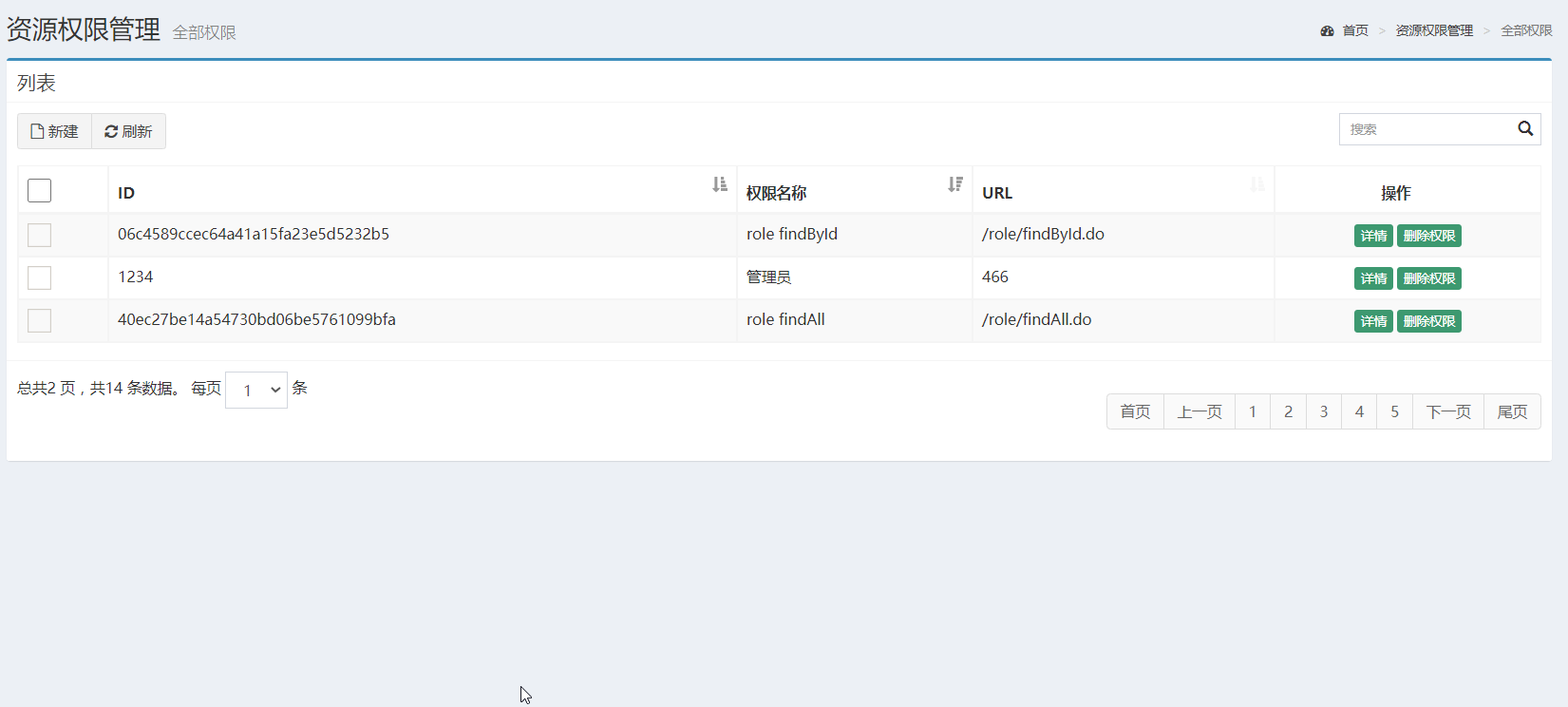The height and width of the screenshot is (707, 1568).
Task: Check the row with ID 1234
Action: click(39, 277)
